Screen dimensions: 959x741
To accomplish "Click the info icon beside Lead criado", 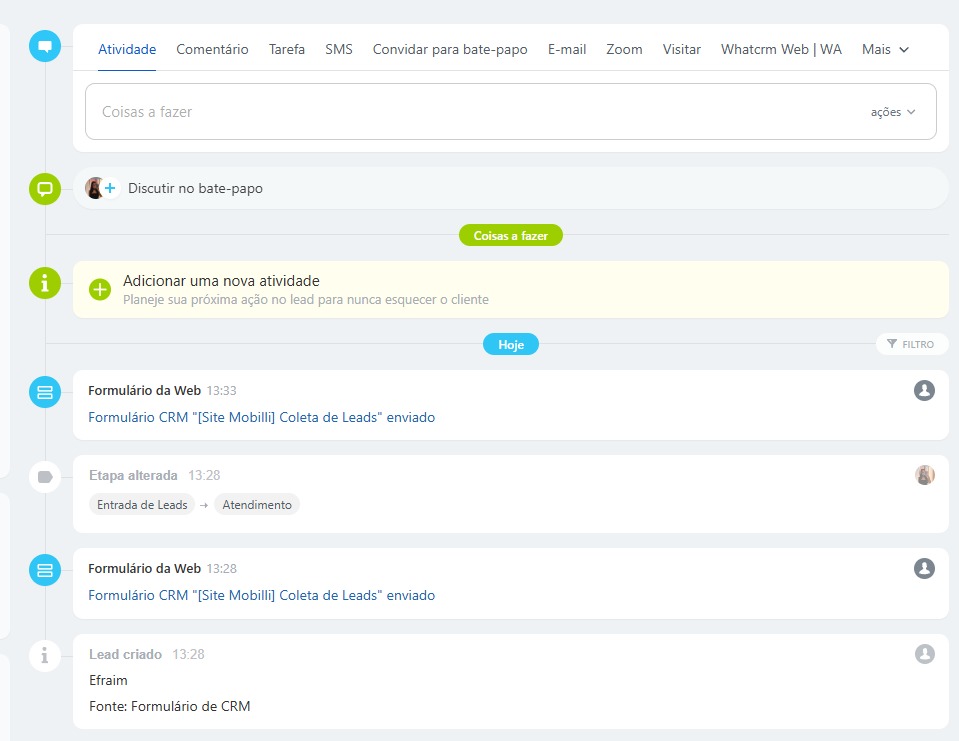I will [45, 656].
